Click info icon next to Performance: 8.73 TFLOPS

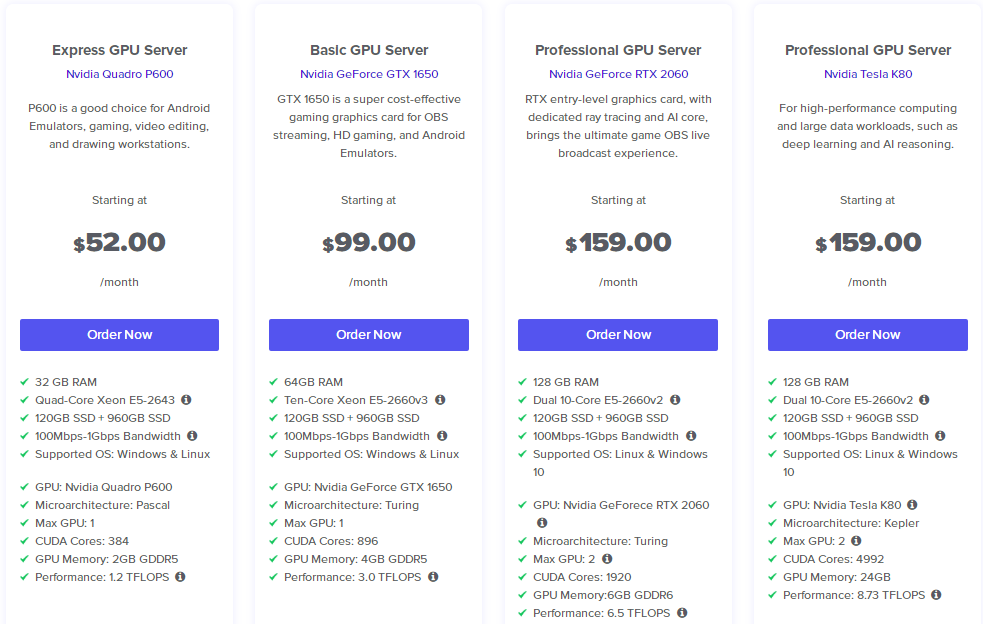(x=936, y=595)
